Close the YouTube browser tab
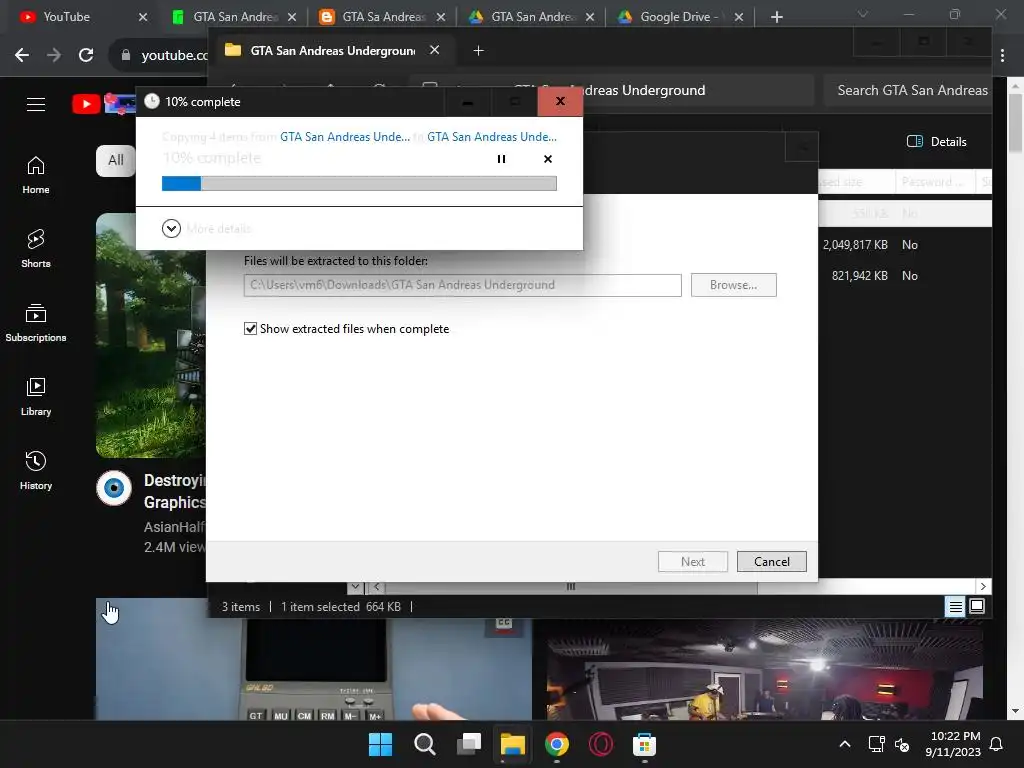 pyautogui.click(x=143, y=17)
